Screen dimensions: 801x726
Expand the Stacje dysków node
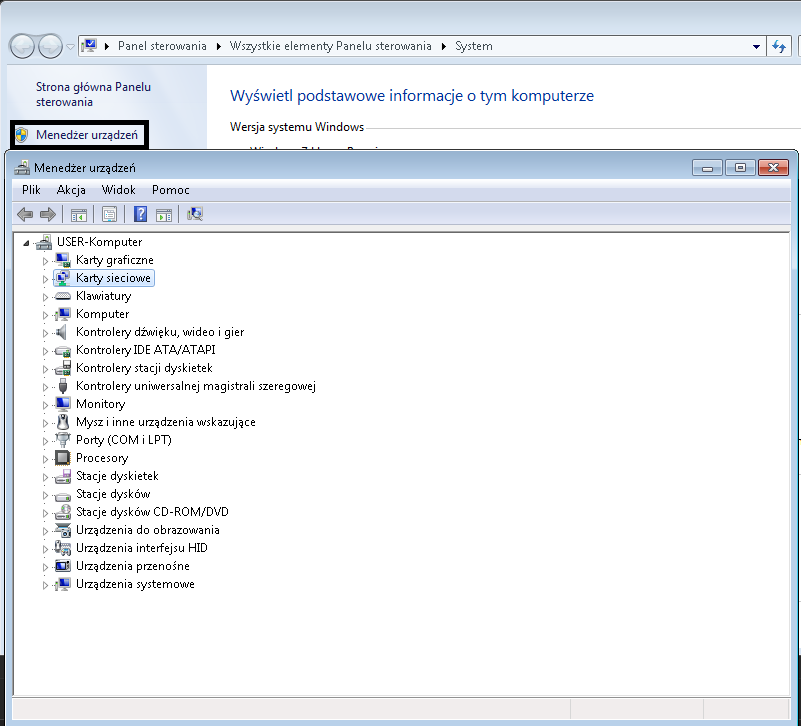[45, 495]
